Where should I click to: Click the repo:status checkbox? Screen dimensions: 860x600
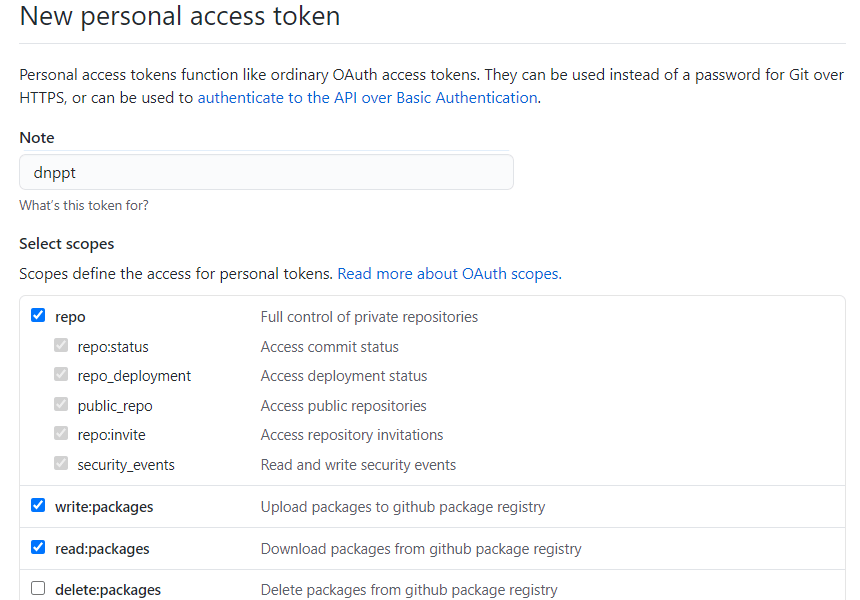click(x=61, y=346)
